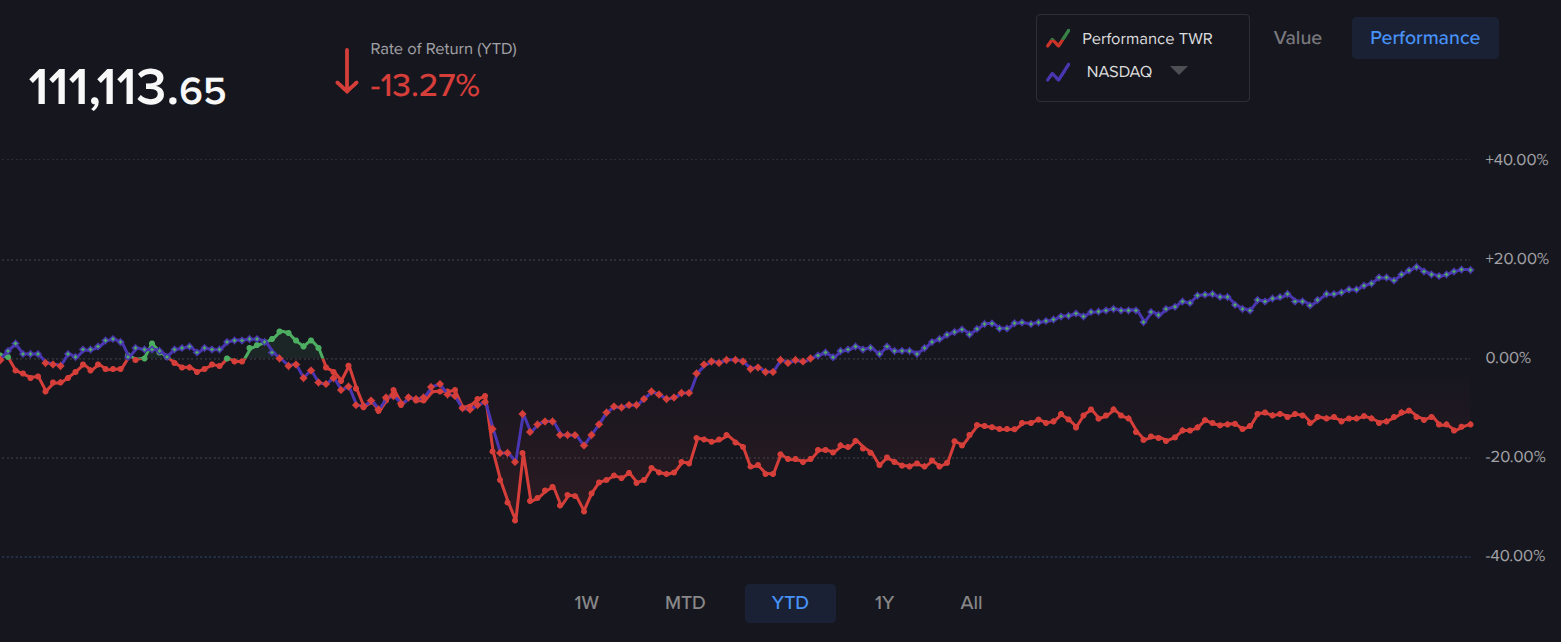This screenshot has width=1561, height=642.
Task: Click the last NASDAQ data point at right
Action: click(x=1470, y=269)
